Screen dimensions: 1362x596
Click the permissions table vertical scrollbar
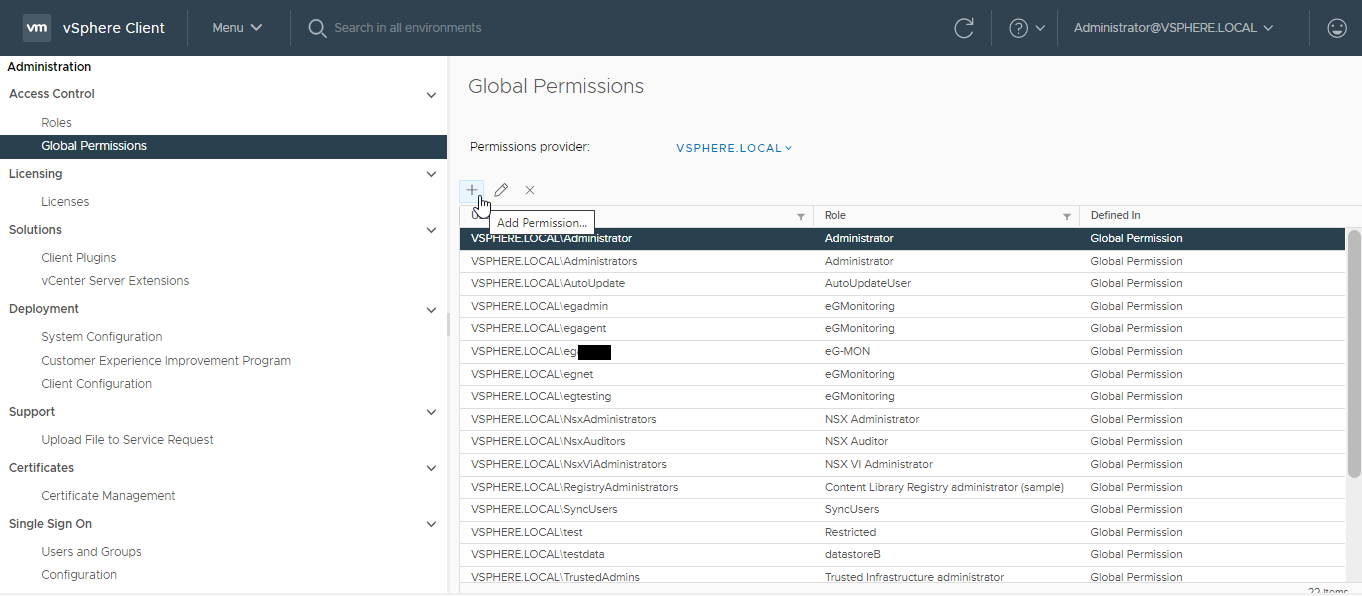(x=1354, y=353)
